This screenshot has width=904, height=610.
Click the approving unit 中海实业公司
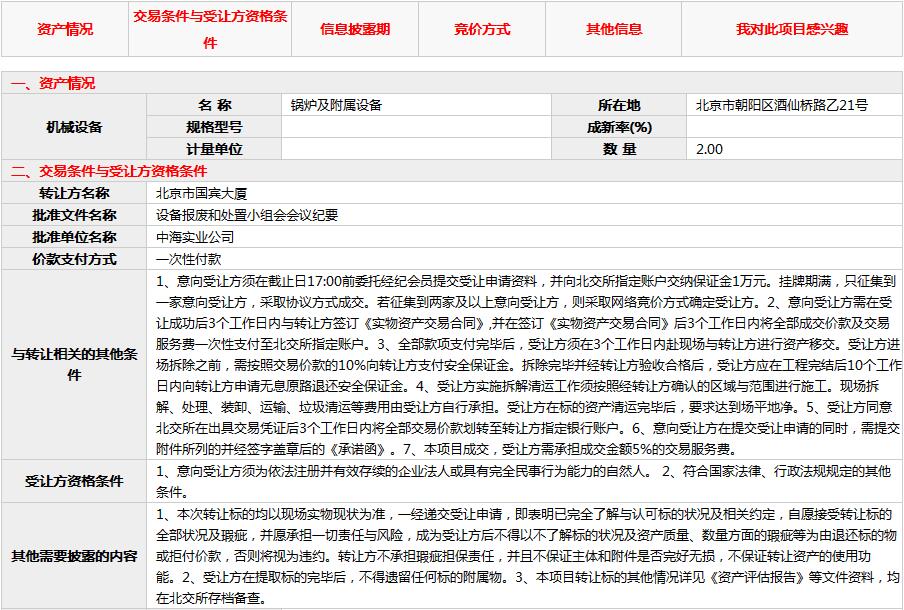[x=194, y=238]
